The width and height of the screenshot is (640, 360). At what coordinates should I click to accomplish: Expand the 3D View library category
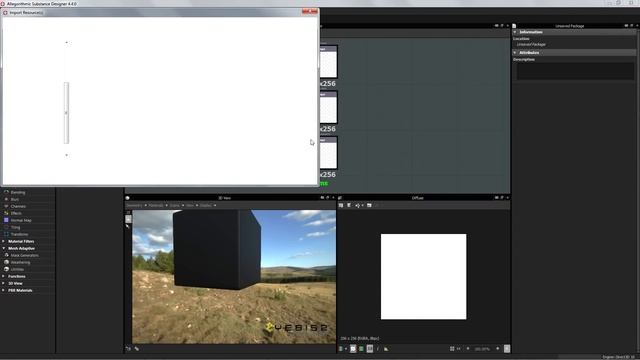pyautogui.click(x=4, y=283)
